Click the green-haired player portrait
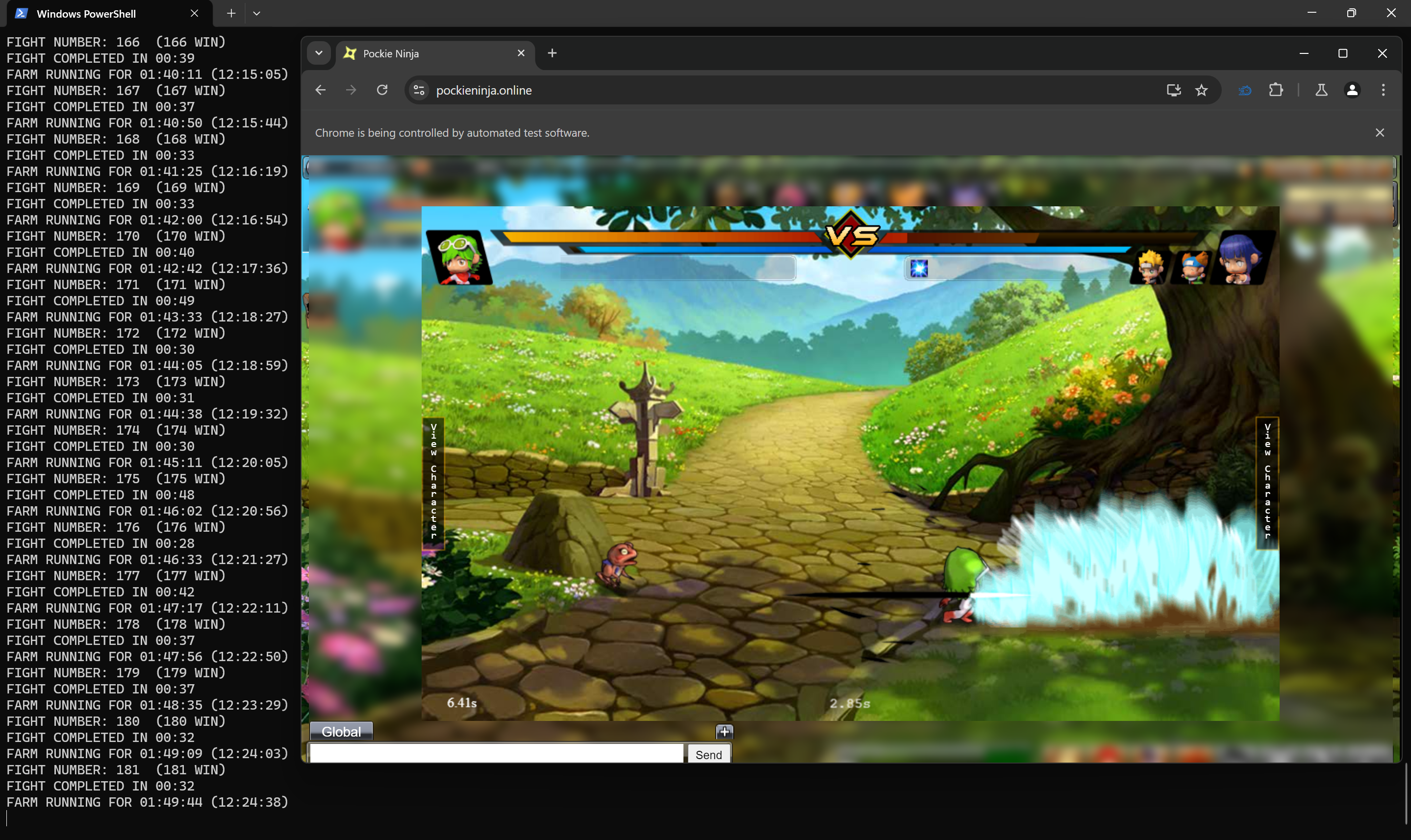 coord(459,258)
